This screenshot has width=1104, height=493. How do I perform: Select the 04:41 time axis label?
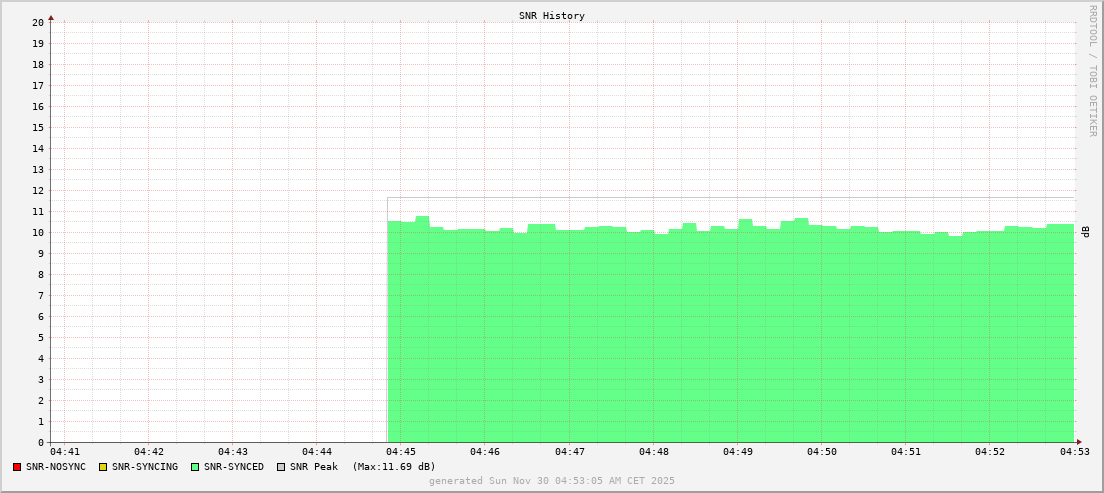[64, 452]
